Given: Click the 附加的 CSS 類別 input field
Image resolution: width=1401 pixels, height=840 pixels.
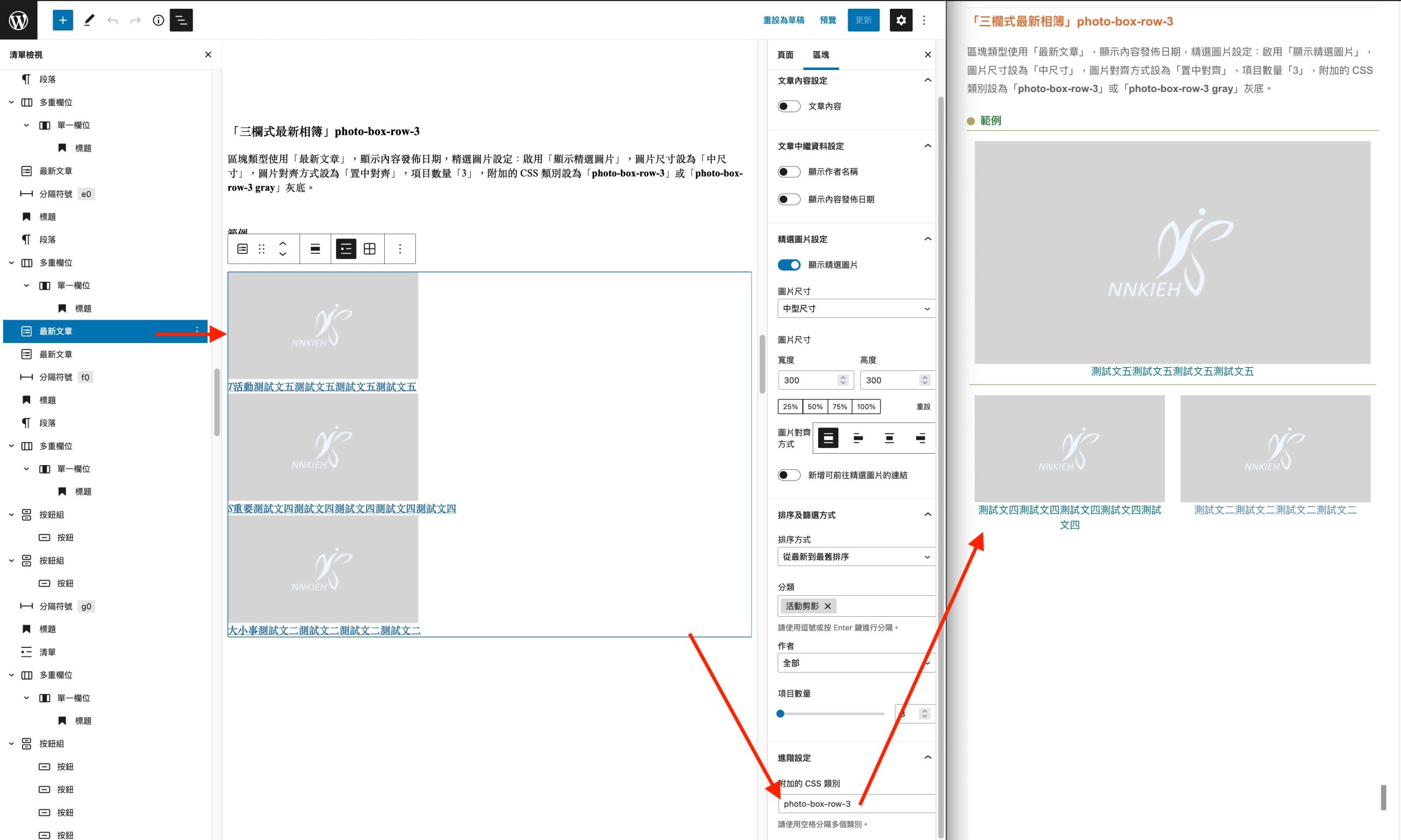Looking at the screenshot, I should (x=856, y=804).
